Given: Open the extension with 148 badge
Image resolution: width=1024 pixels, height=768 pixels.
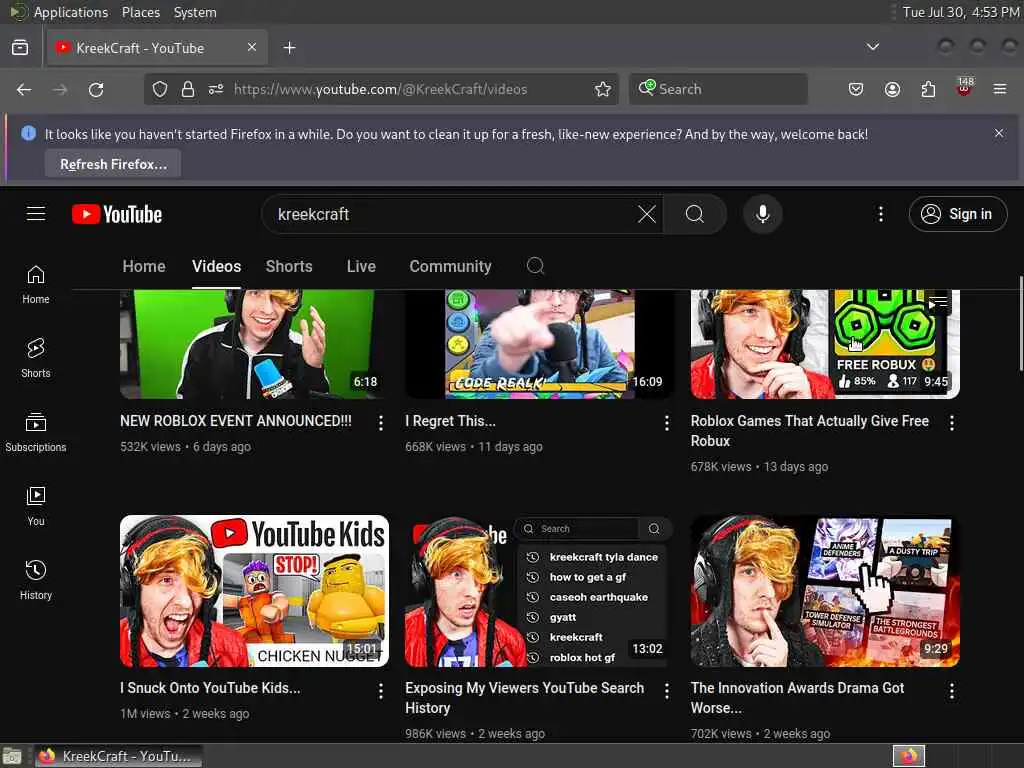Looking at the screenshot, I should [964, 88].
